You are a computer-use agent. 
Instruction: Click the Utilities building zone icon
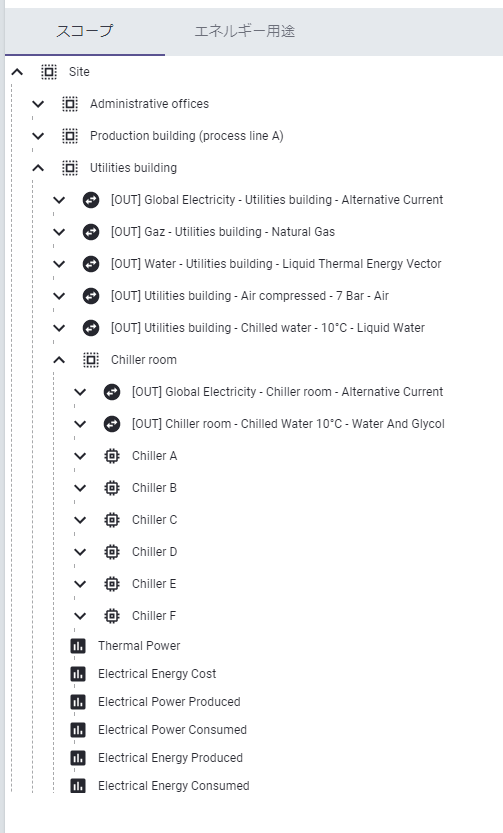70,168
